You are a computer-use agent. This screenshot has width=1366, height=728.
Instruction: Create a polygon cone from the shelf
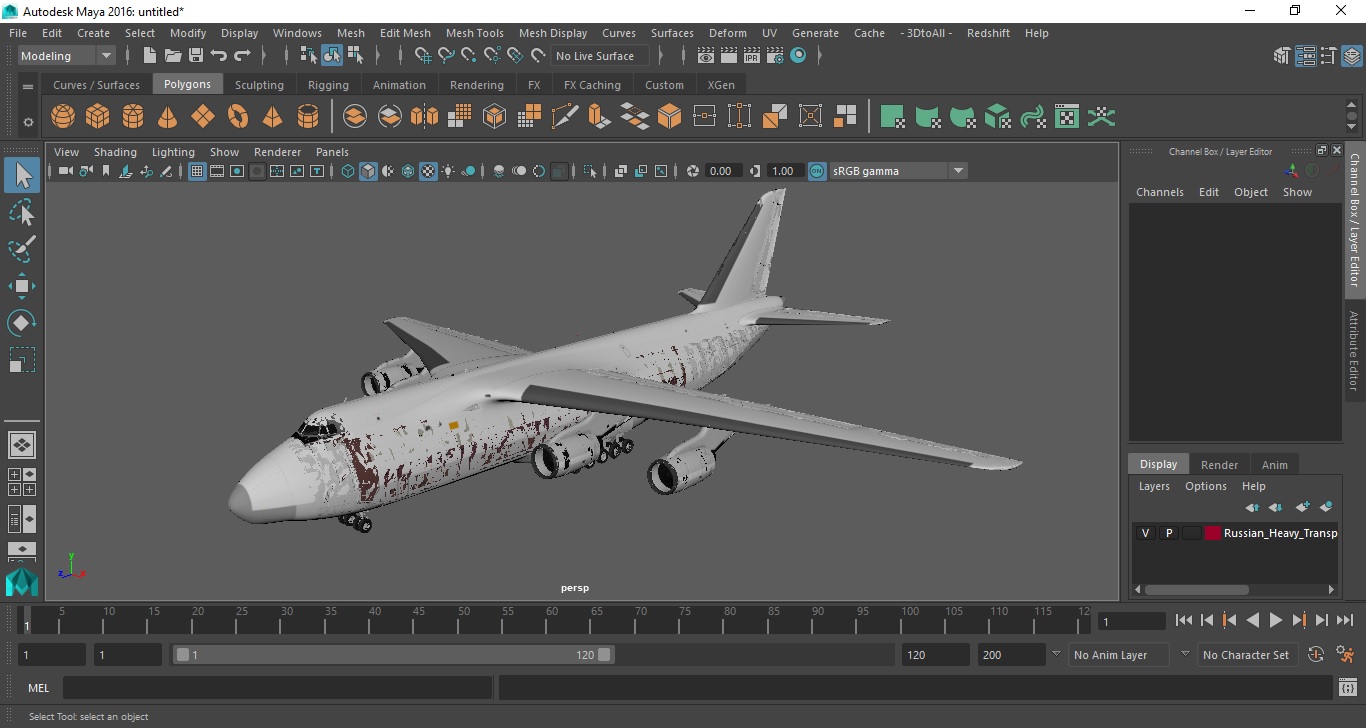coord(168,117)
